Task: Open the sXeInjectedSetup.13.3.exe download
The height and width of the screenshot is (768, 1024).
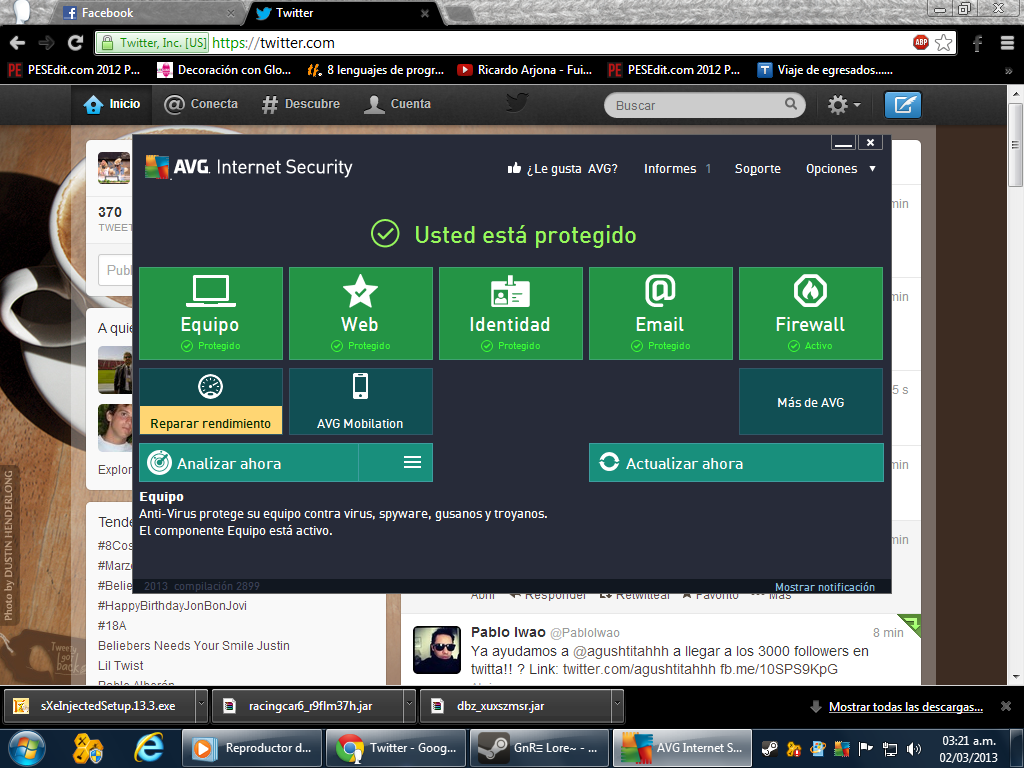Action: 99,706
